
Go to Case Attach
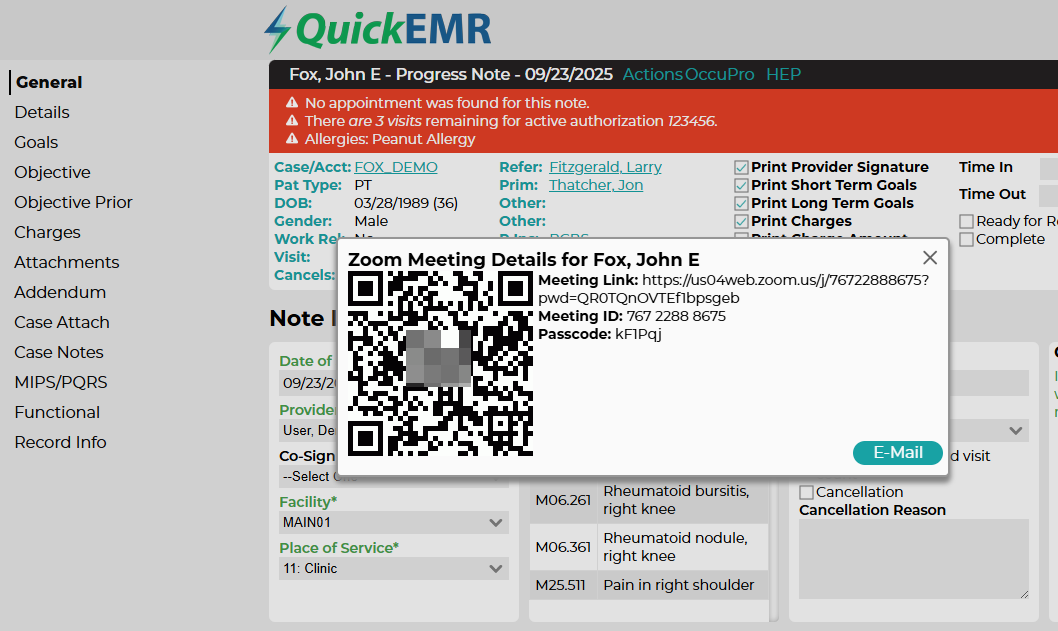[x=62, y=322]
